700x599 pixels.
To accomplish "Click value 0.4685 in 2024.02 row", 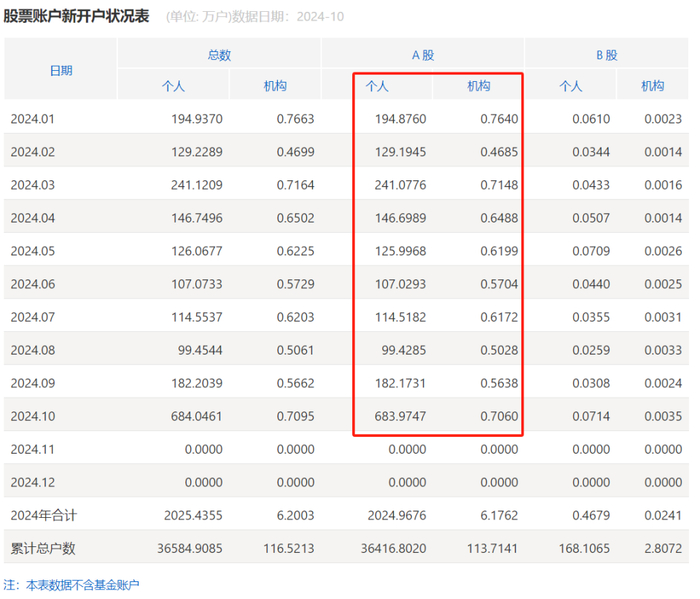I will click(x=499, y=152).
